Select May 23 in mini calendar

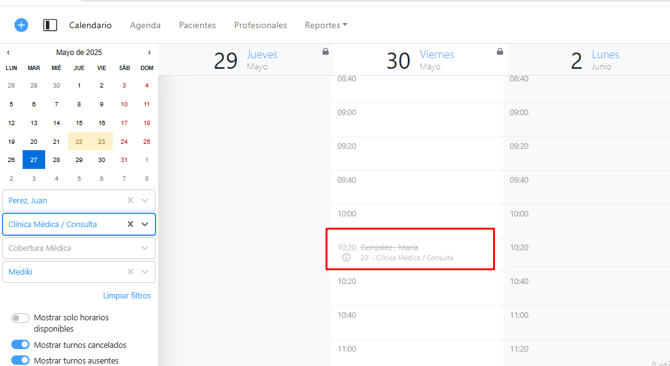pyautogui.click(x=101, y=141)
